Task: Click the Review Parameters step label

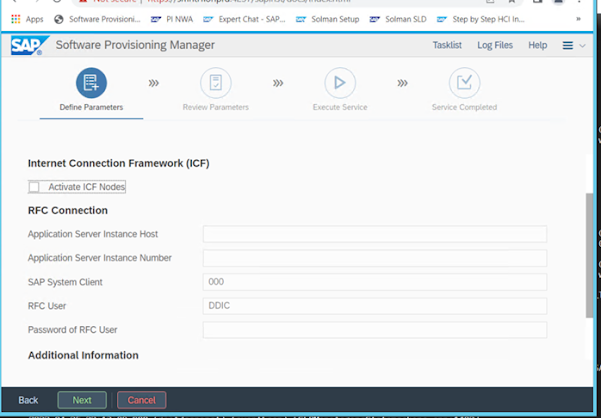Action: click(215, 107)
